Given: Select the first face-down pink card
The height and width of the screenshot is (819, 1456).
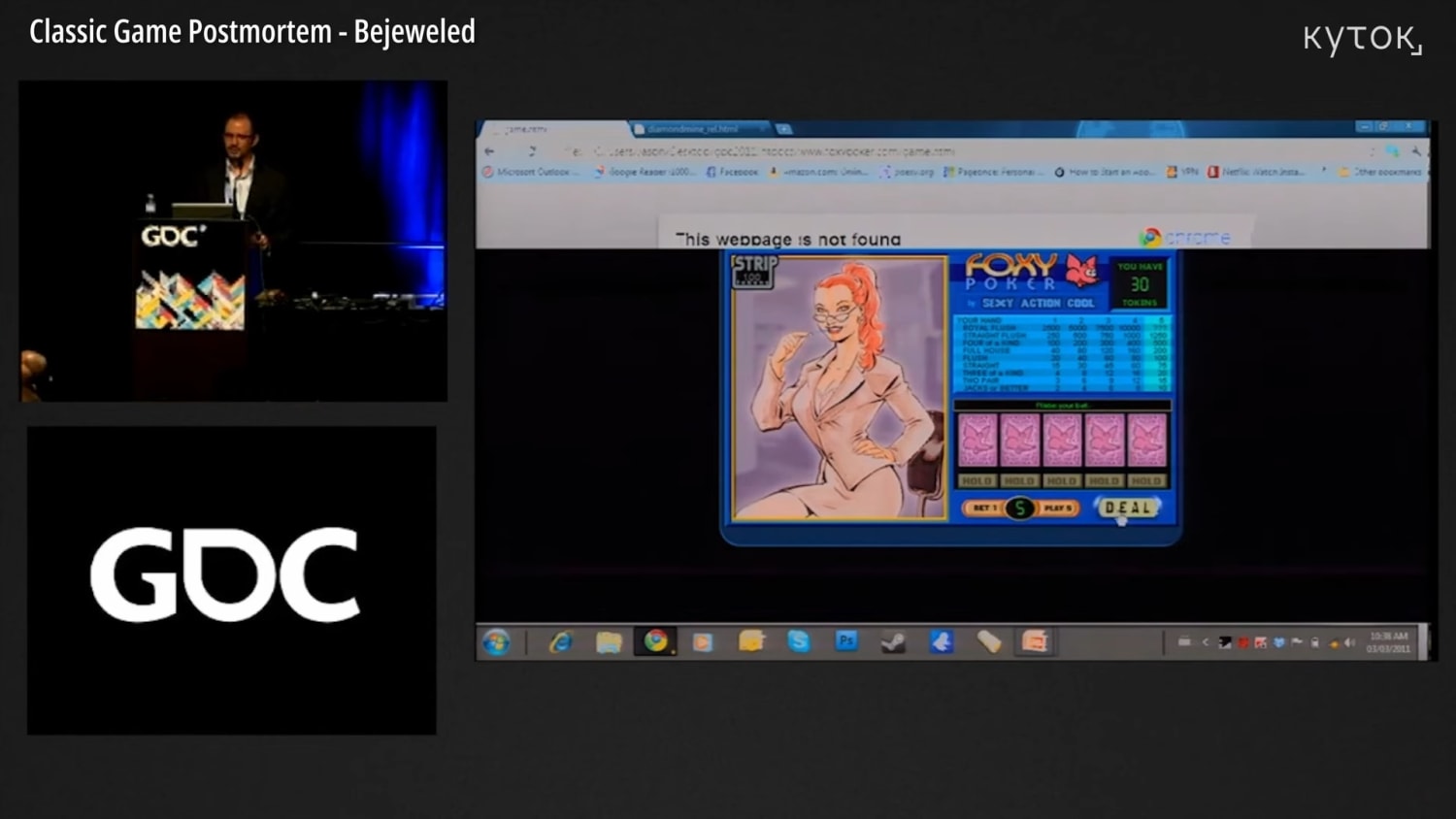Looking at the screenshot, I should [x=977, y=441].
